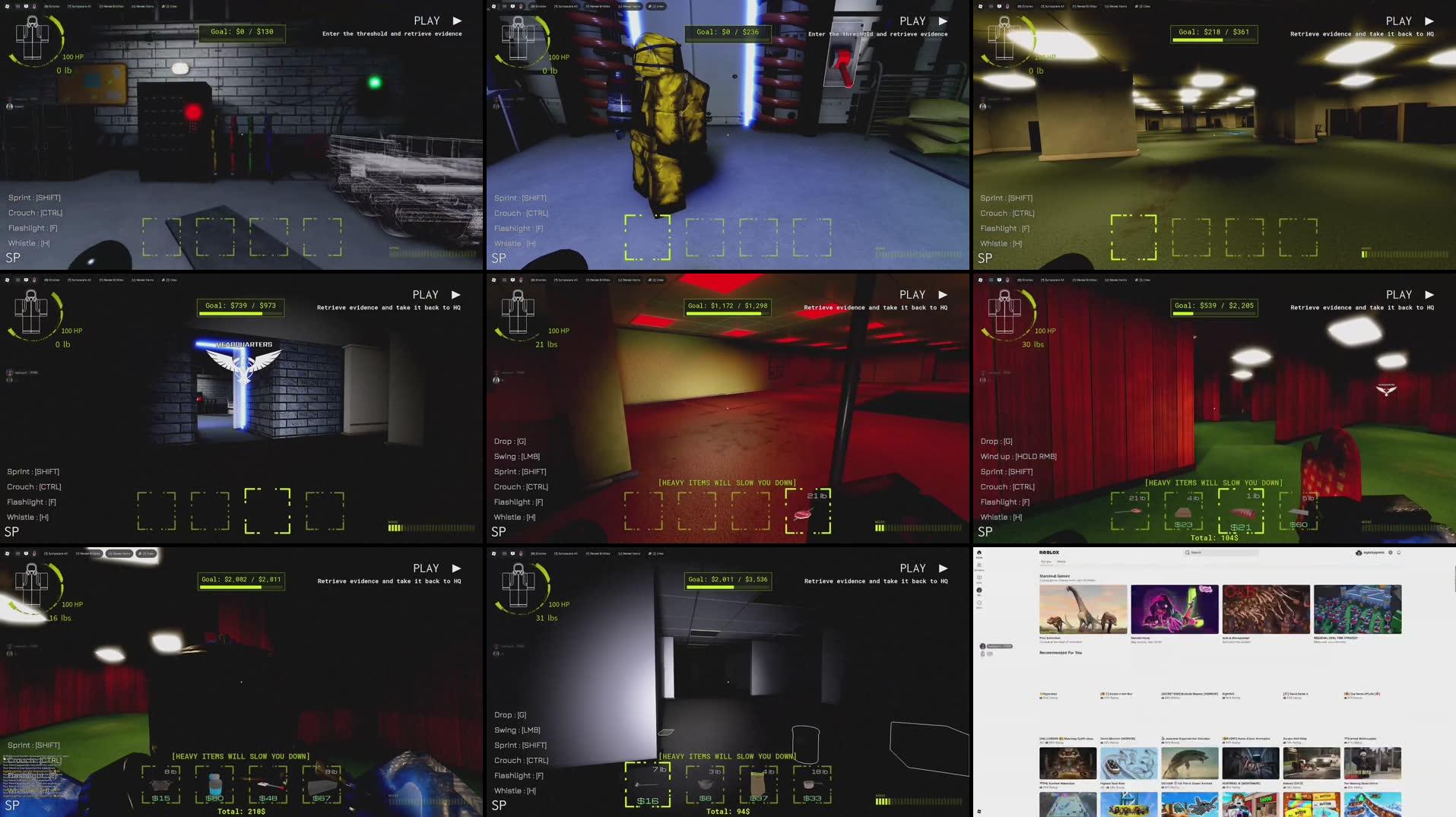Select the $48 inventory slot
The image size is (1456, 817).
(x=268, y=784)
